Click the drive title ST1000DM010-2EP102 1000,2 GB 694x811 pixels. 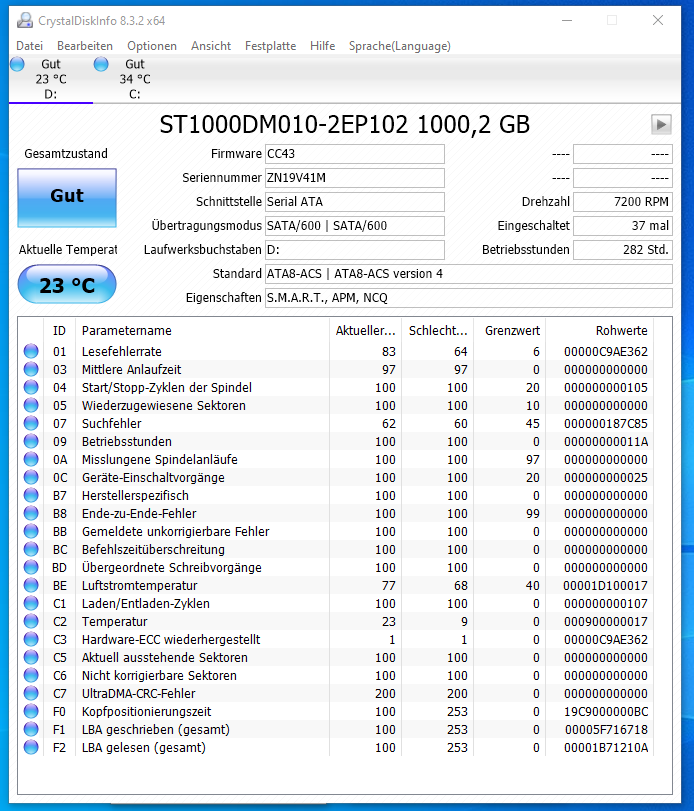click(344, 125)
